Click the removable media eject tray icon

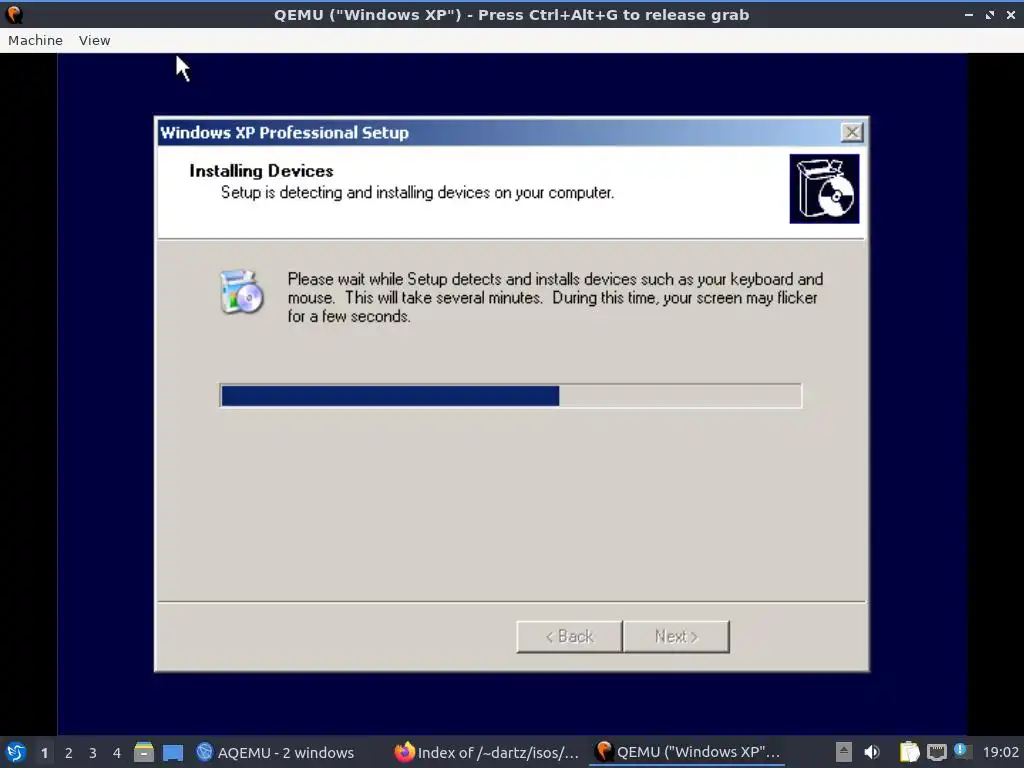coord(844,752)
